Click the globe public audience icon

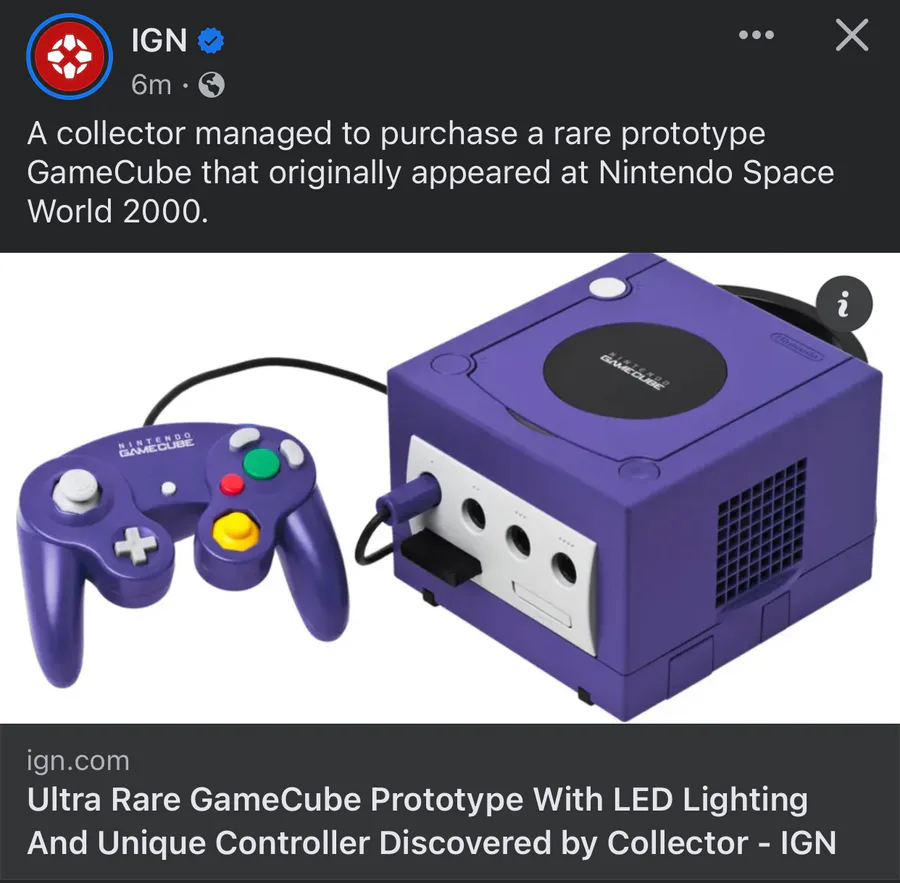(x=211, y=85)
